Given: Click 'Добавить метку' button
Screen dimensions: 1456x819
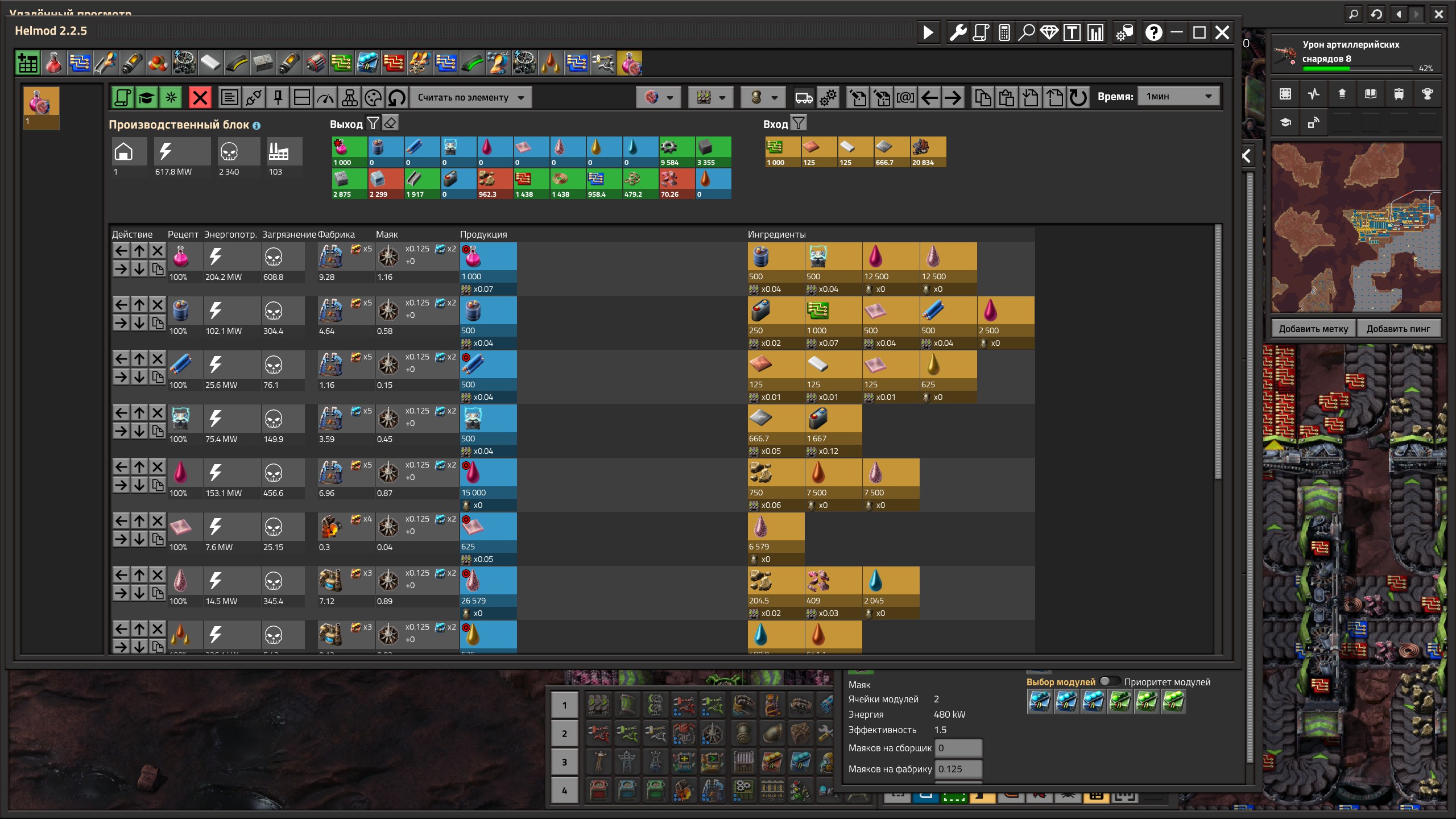Looking at the screenshot, I should tap(1313, 329).
